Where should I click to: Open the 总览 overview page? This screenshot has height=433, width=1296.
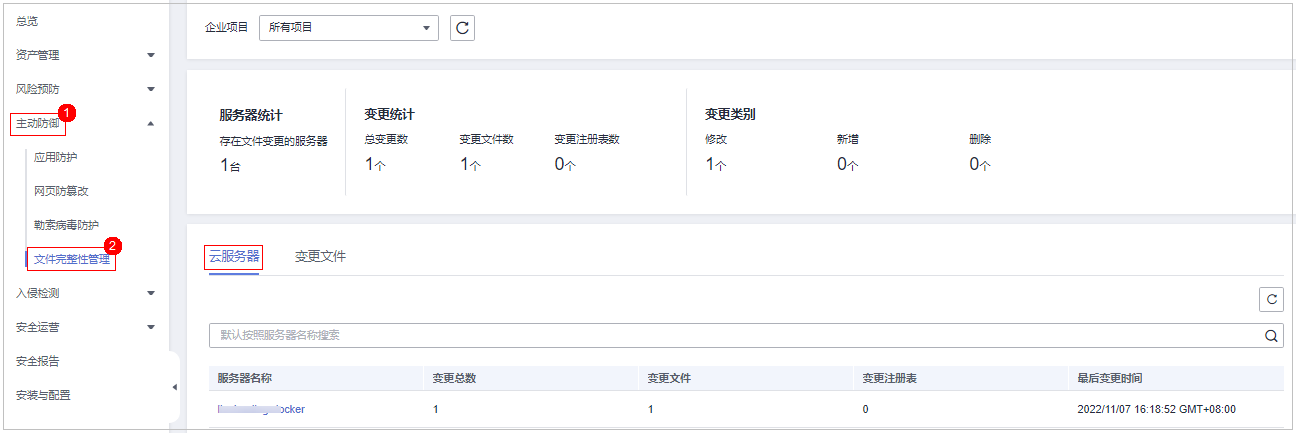pos(28,21)
